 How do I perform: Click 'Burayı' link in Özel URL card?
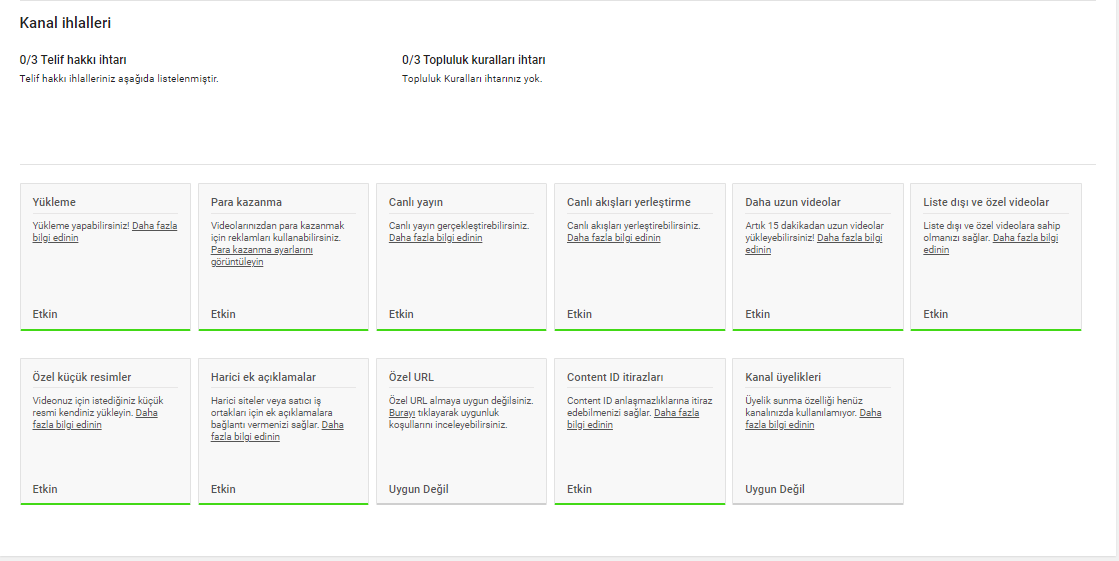(402, 412)
